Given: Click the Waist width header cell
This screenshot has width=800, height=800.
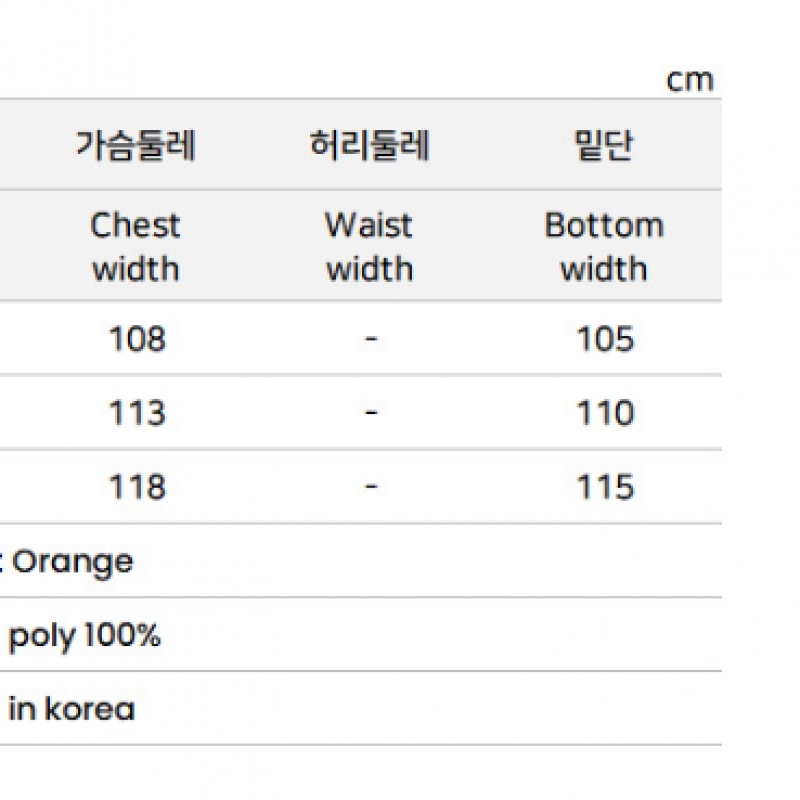Looking at the screenshot, I should (x=369, y=246).
